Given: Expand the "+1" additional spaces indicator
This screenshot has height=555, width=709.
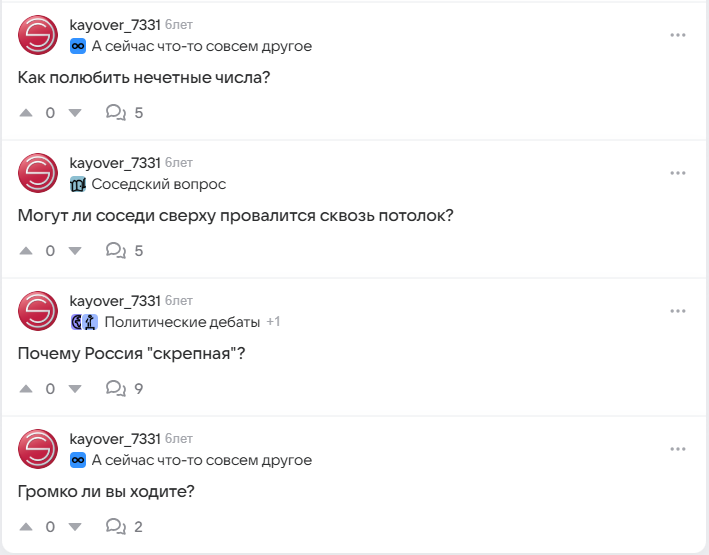Looking at the screenshot, I should tap(273, 322).
